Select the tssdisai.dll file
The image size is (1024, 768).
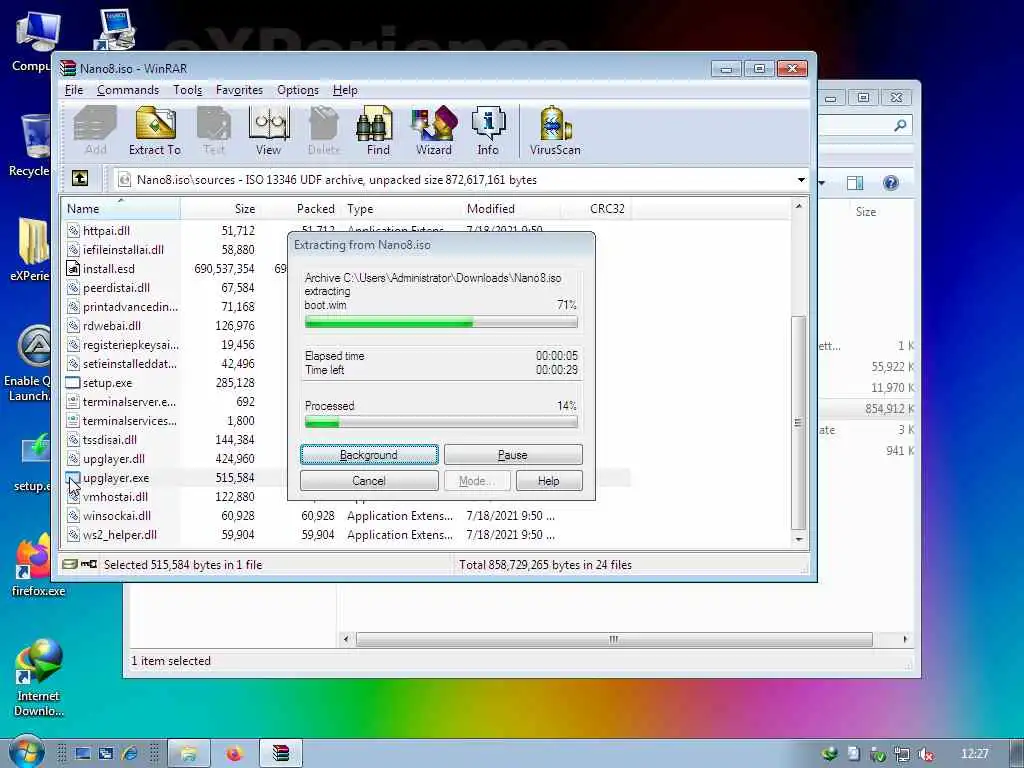click(110, 440)
